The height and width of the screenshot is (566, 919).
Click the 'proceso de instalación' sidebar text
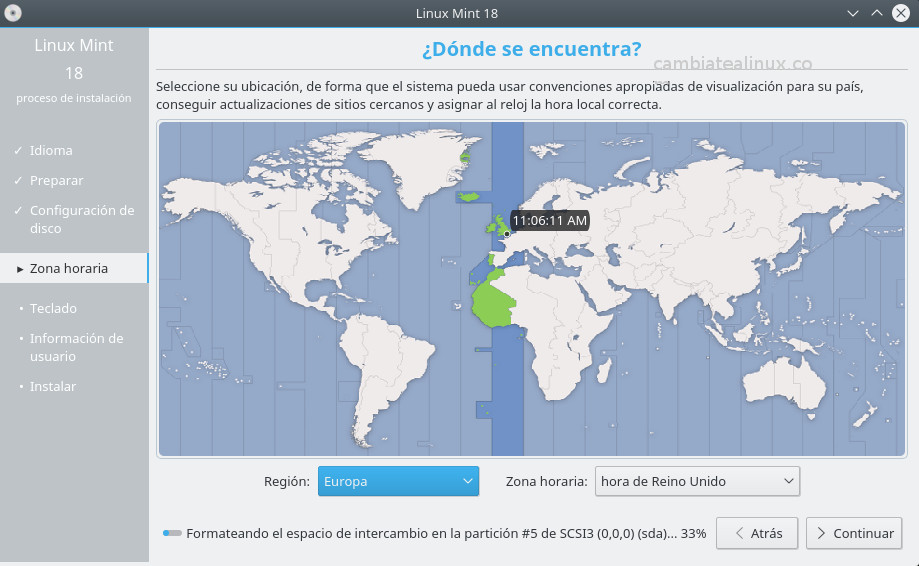click(x=74, y=98)
